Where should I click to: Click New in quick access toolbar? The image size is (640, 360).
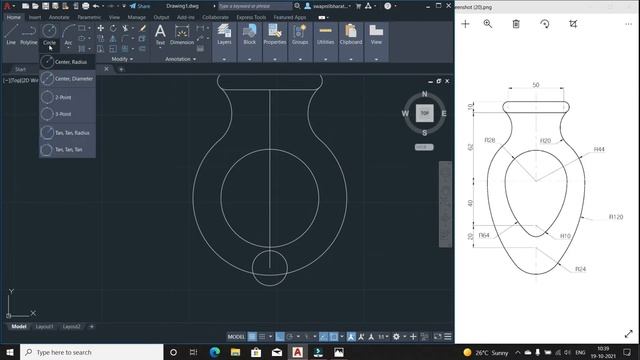point(25,6)
